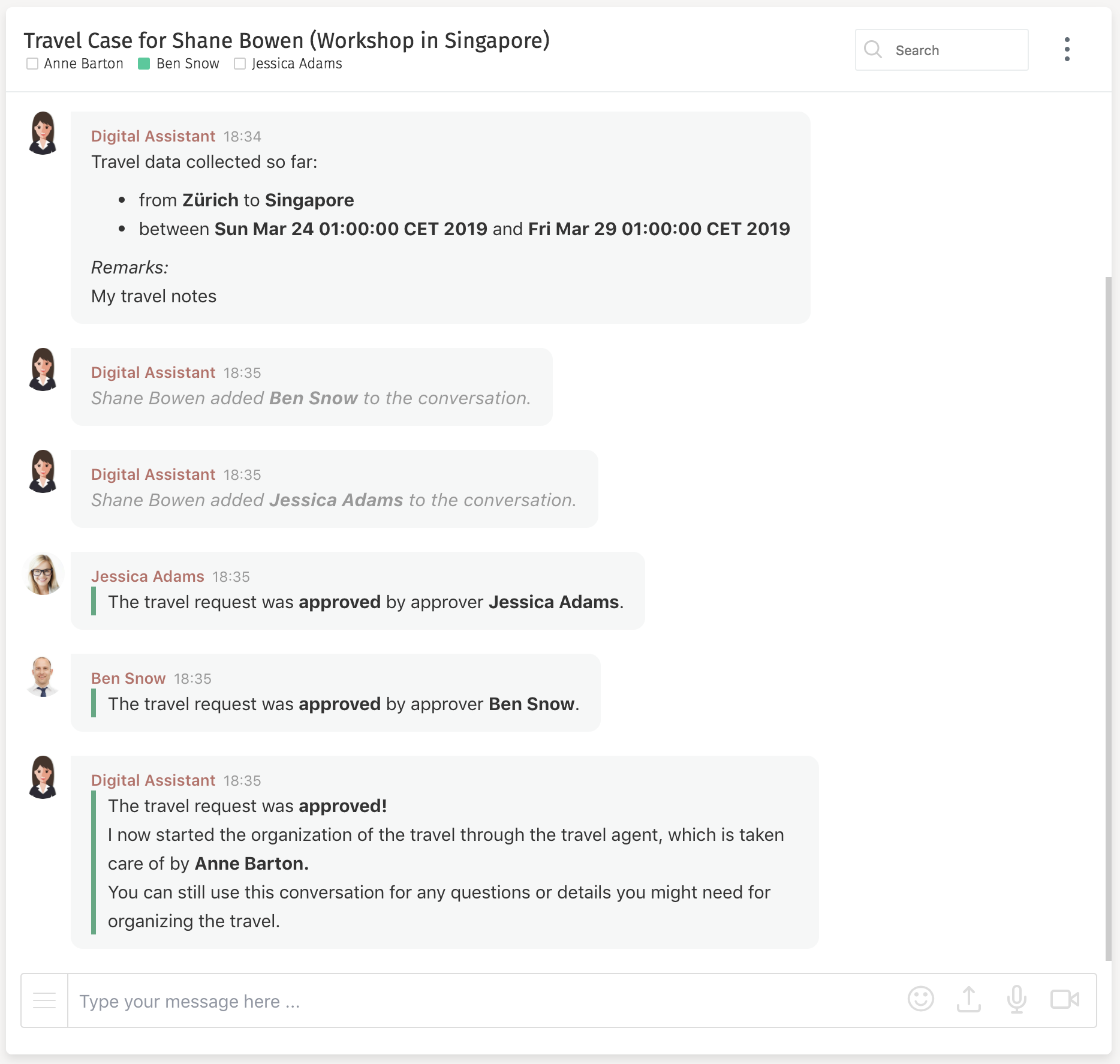Toggle Anne Barton's presence checkbox
Screen dimensions: 1120x1064
tap(32, 63)
